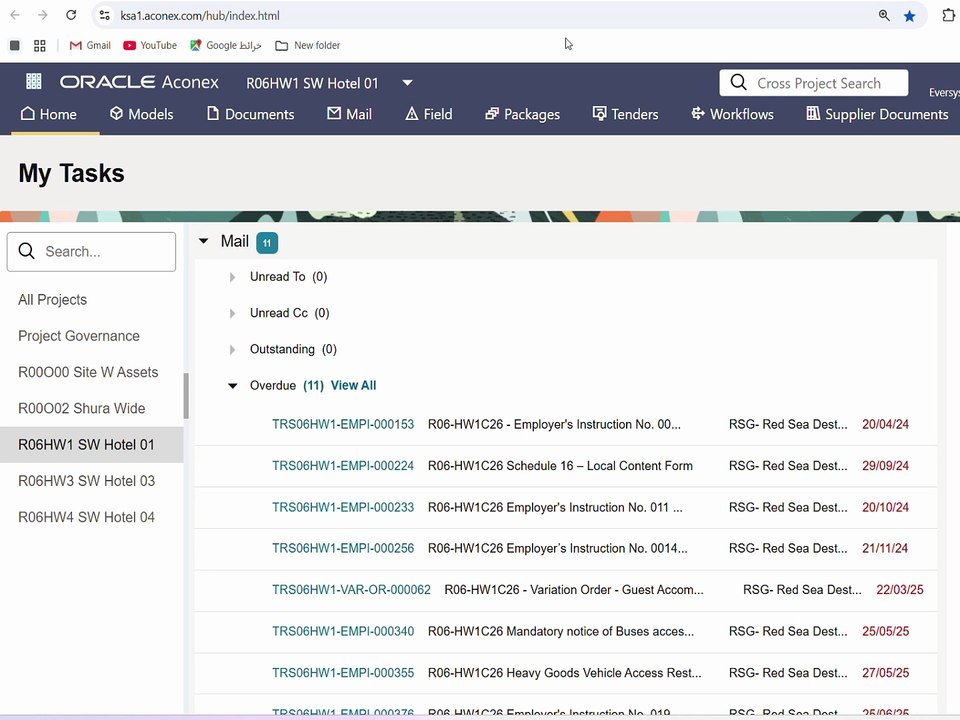Open the Gmail bookmark

pyautogui.click(x=90, y=45)
